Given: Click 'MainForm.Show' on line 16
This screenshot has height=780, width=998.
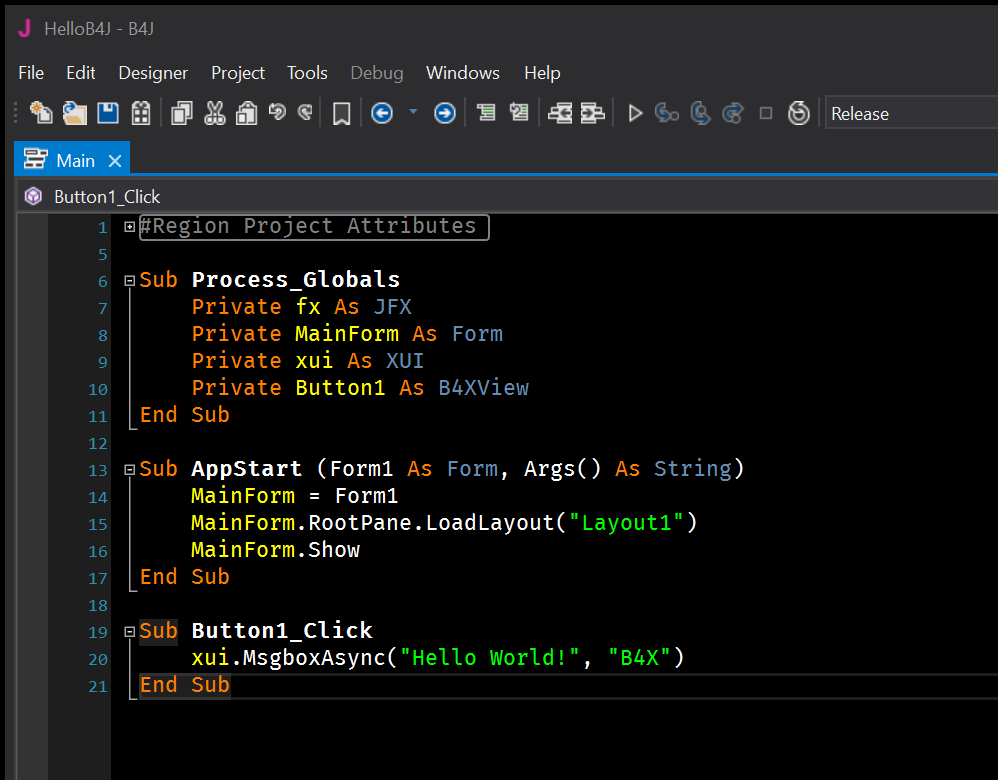Looking at the screenshot, I should pyautogui.click(x=276, y=550).
